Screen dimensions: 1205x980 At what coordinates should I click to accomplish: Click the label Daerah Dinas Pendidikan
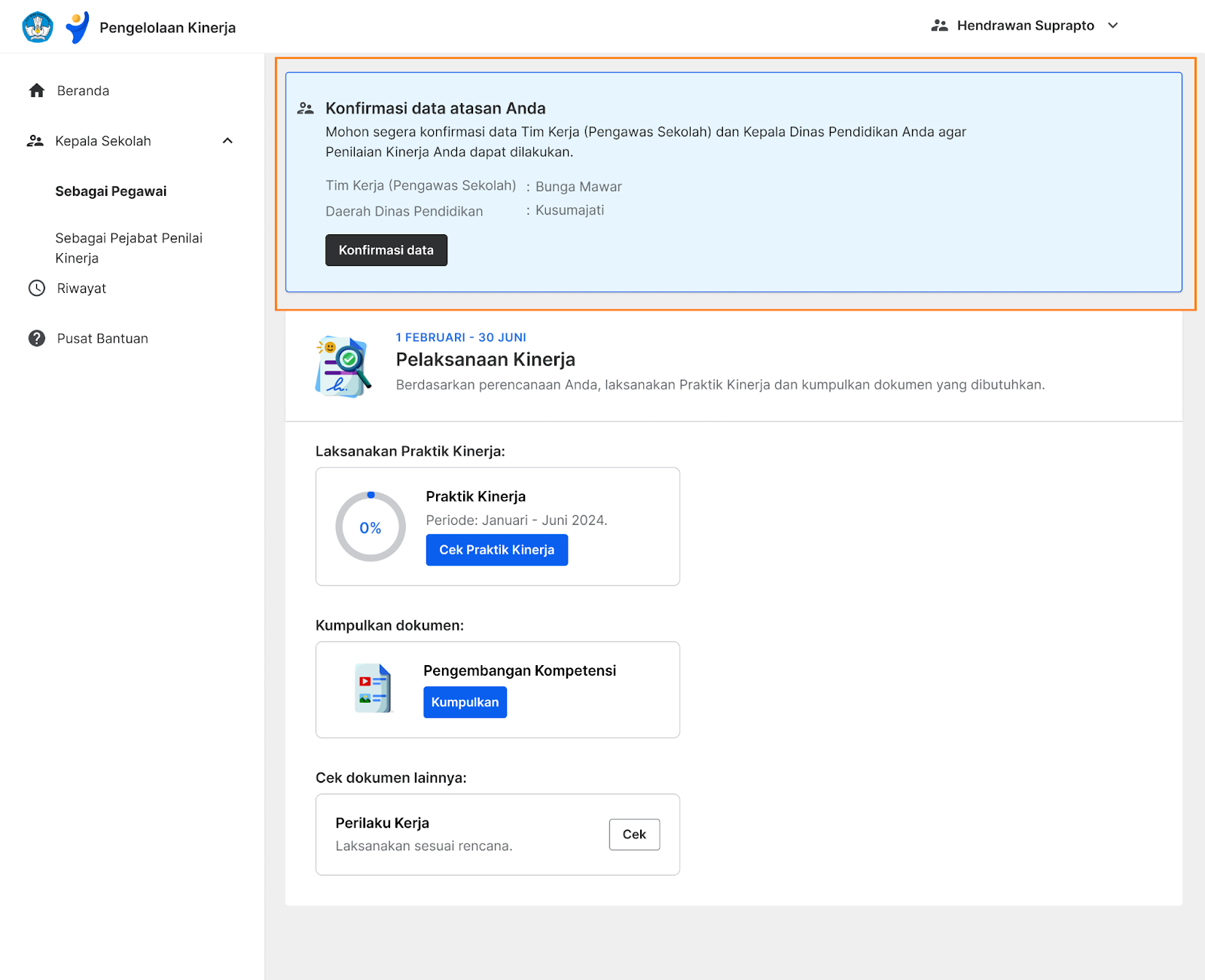[x=404, y=212]
